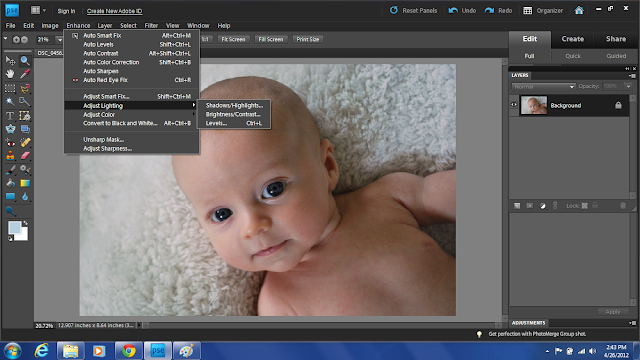Open the layer blend mode Normal dropdown
Viewport: 640px width, 360px height.
(x=543, y=87)
